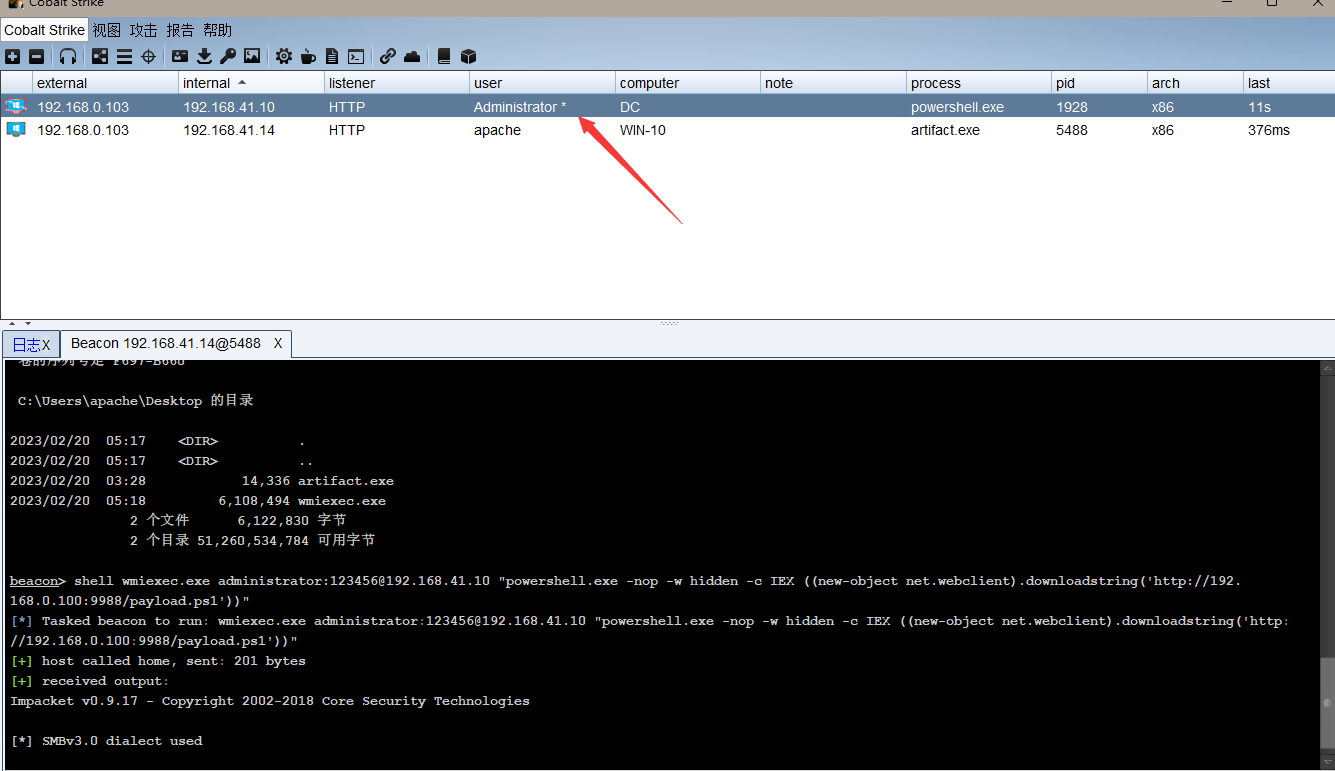Click the Scripted Web Delivery terminal icon
1335x771 pixels.
pyautogui.click(x=355, y=57)
